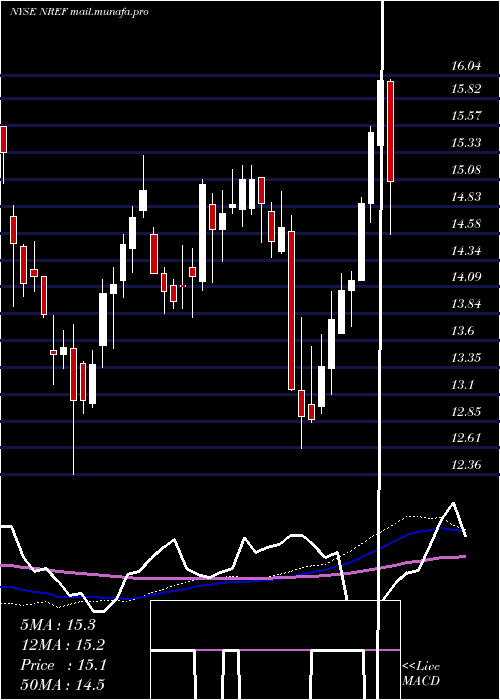Select the 14.83 price axis label
Screen dimensions: 500x700
(x=466, y=196)
